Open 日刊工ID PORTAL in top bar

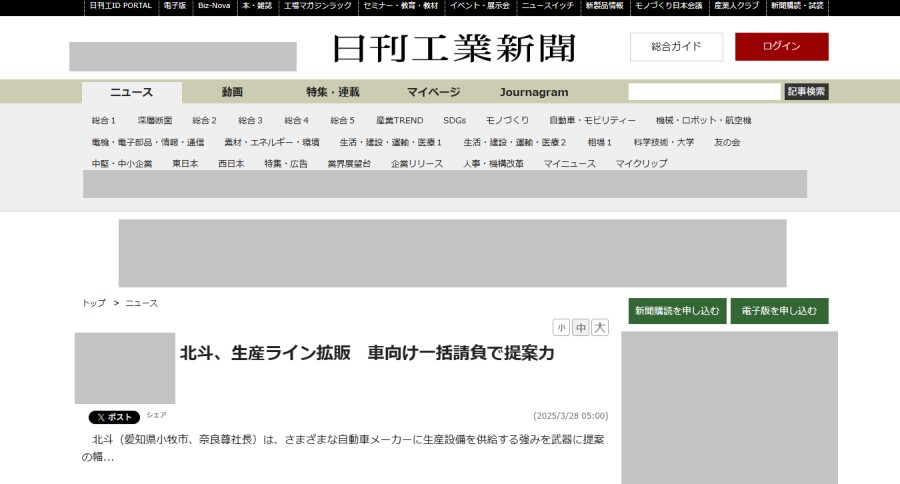pyautogui.click(x=121, y=6)
